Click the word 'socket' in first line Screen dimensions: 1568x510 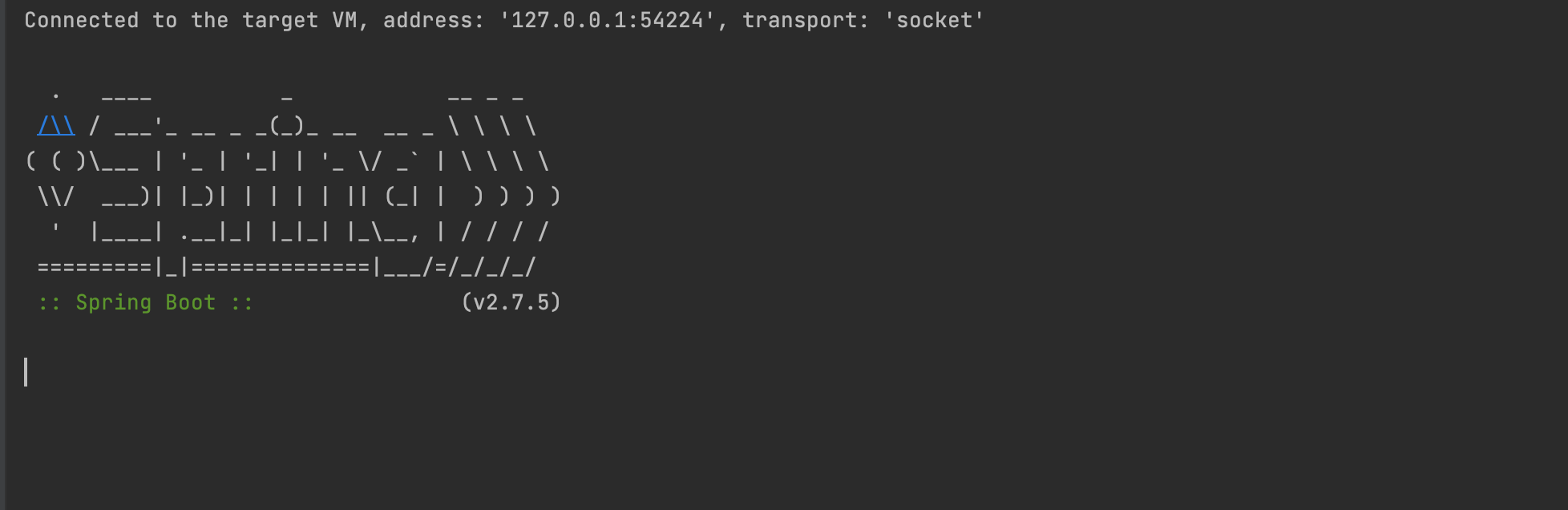(934, 20)
